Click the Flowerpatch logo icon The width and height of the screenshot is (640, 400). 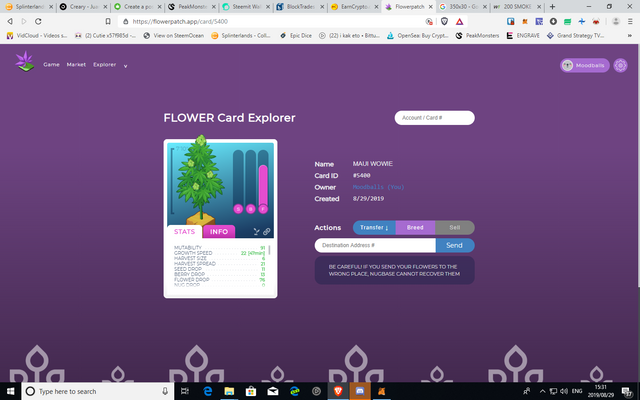(x=24, y=62)
